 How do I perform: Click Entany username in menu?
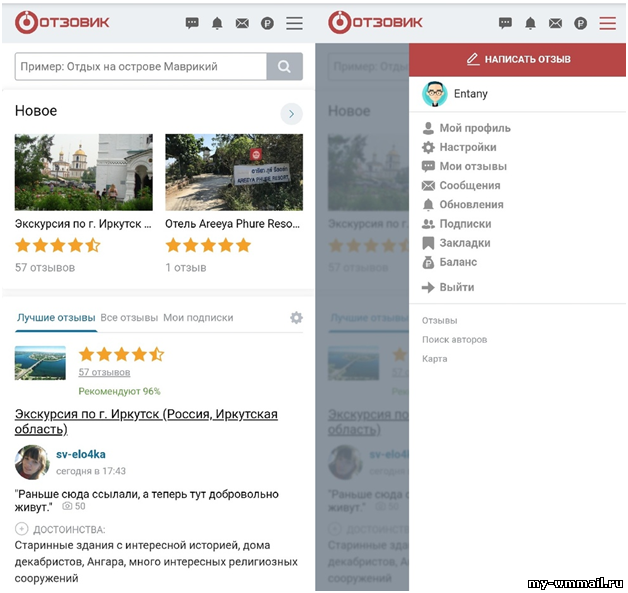[x=471, y=94]
